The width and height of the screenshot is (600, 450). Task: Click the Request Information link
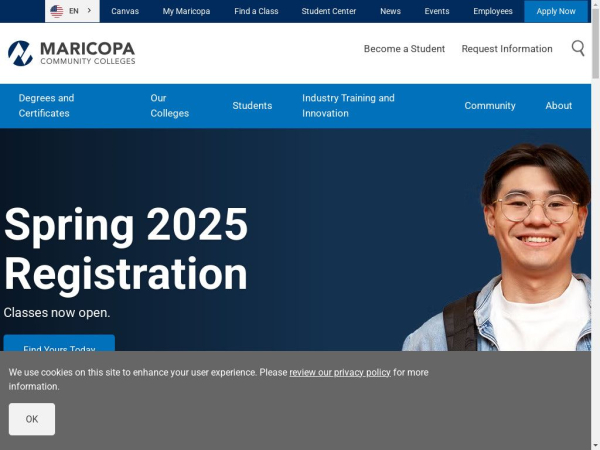[x=507, y=49]
